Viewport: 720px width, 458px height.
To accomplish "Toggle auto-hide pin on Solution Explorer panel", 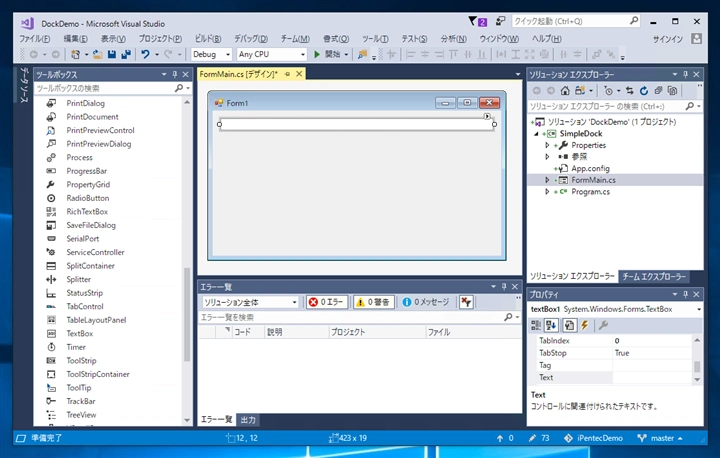I will (x=685, y=74).
